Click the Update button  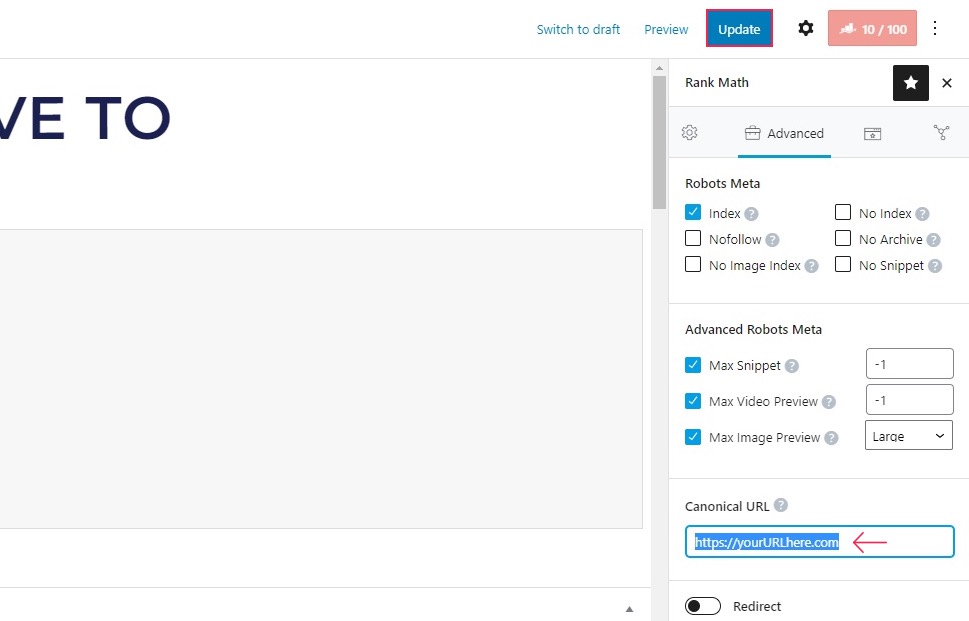coord(739,28)
